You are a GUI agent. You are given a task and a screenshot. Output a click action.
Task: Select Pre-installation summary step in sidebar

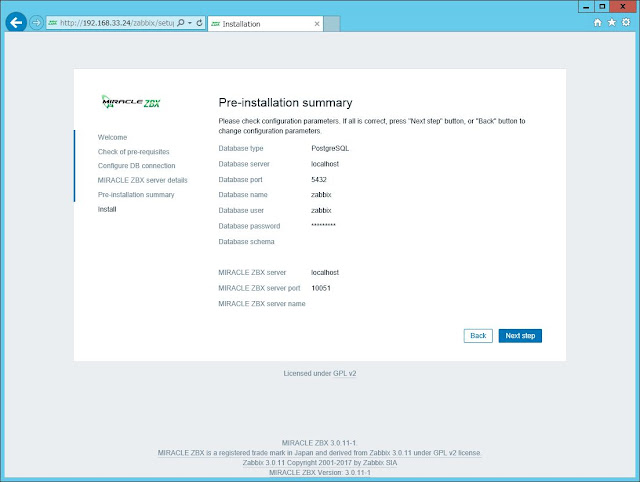coord(136,195)
